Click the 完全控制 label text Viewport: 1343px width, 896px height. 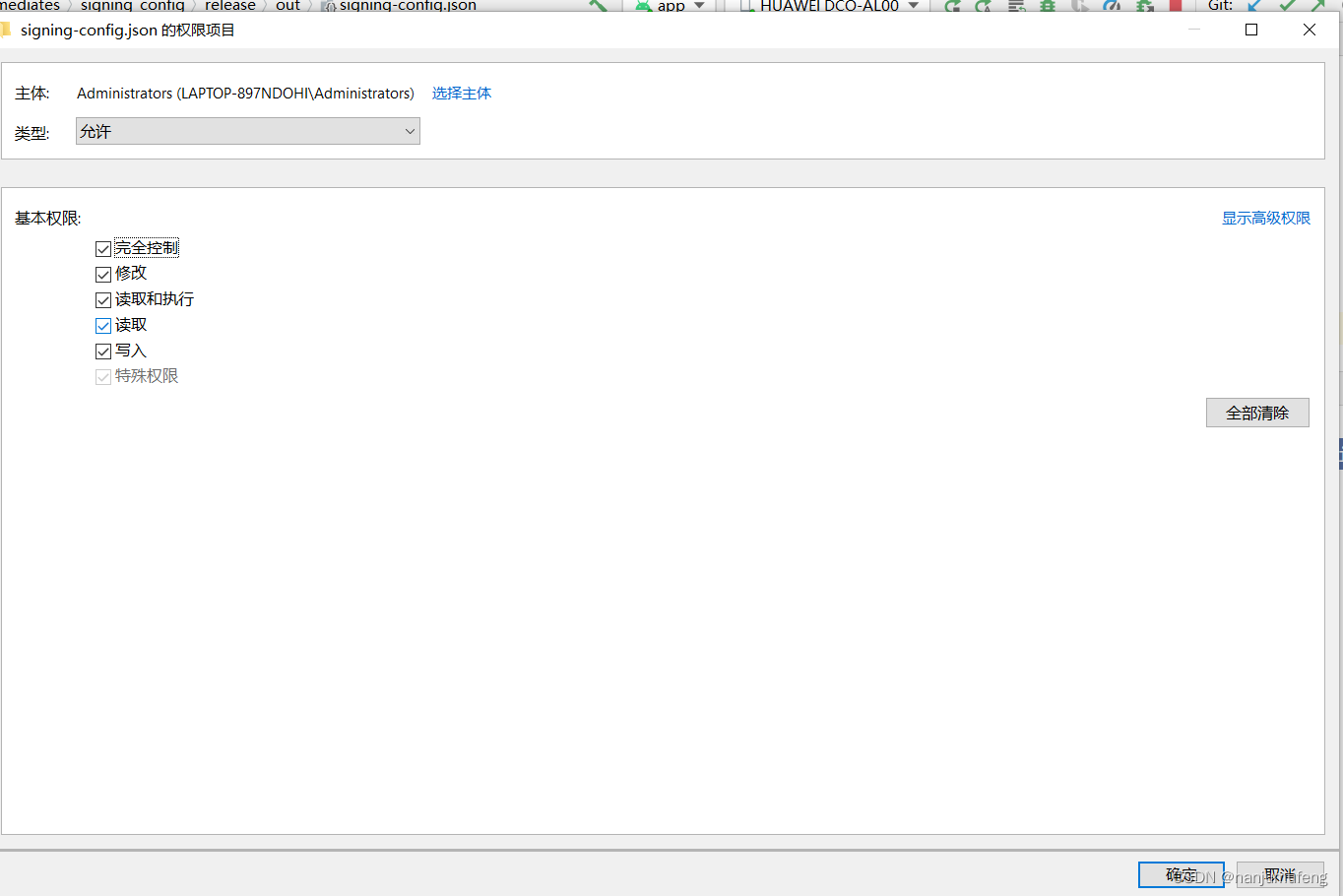pos(147,248)
